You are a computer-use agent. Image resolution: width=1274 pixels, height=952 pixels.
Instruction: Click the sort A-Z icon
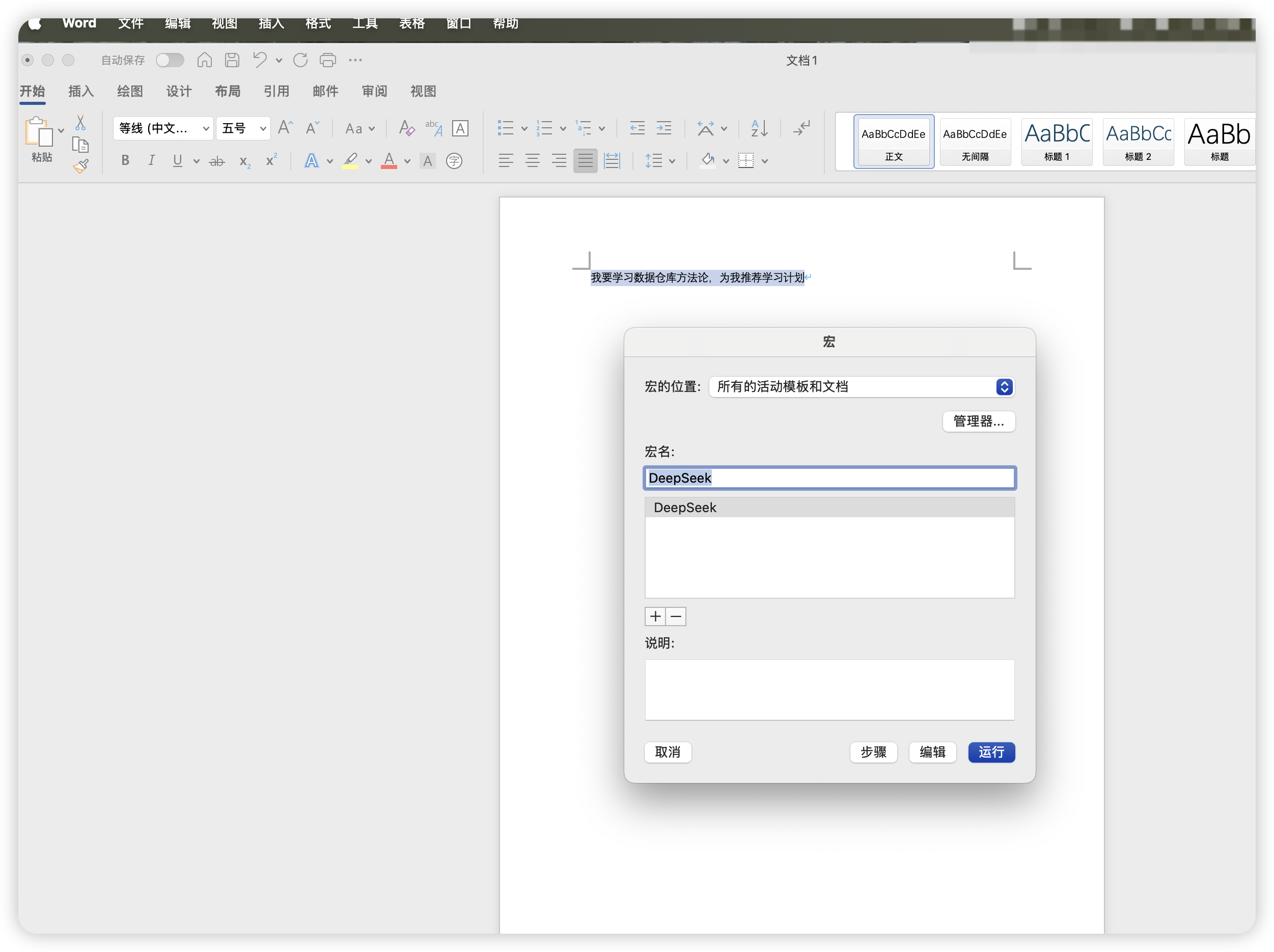(x=759, y=128)
